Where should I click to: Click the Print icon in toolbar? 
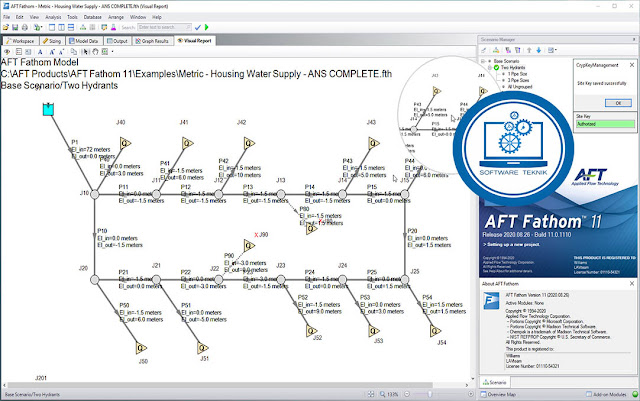24,27
